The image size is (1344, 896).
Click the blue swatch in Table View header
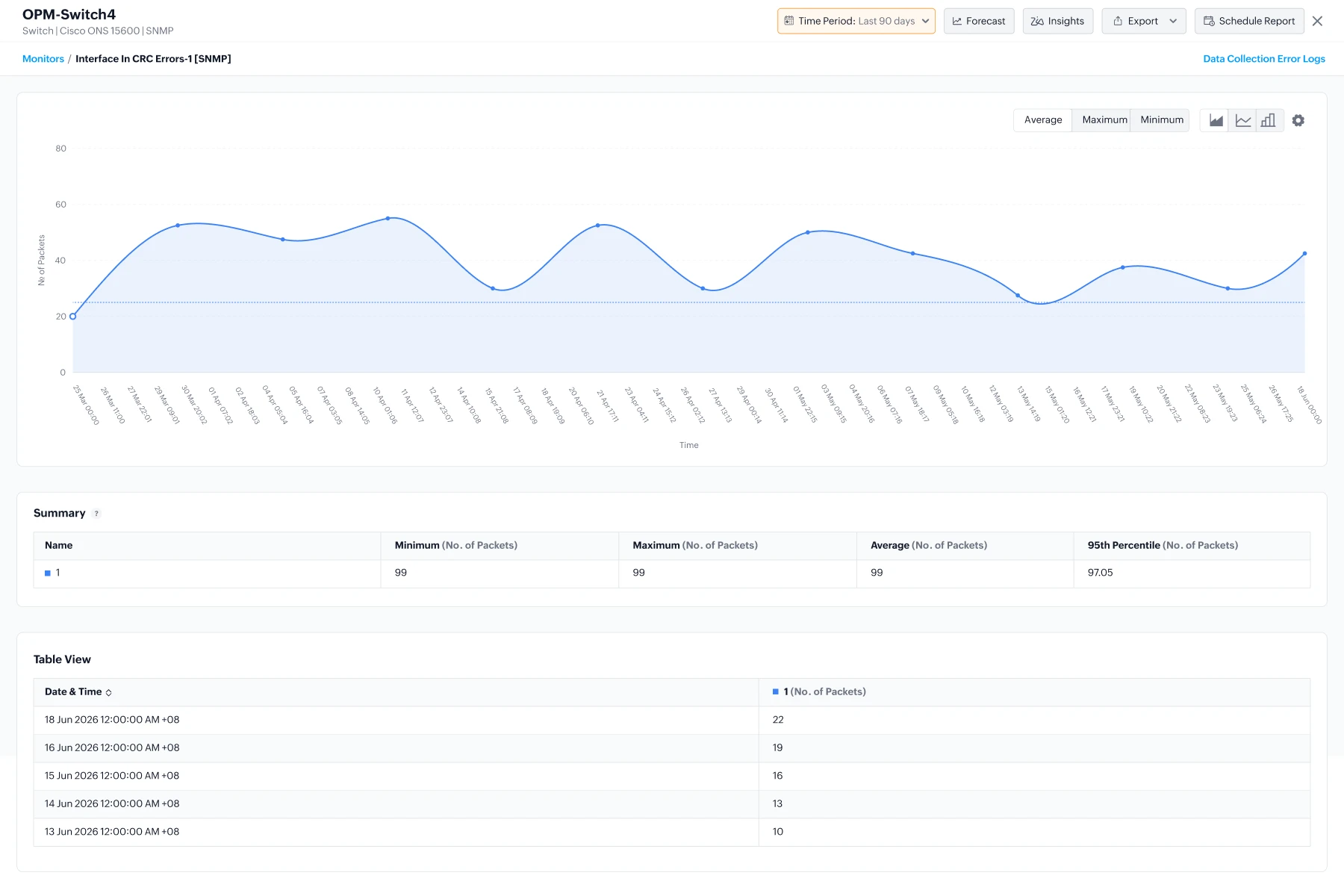pos(776,692)
